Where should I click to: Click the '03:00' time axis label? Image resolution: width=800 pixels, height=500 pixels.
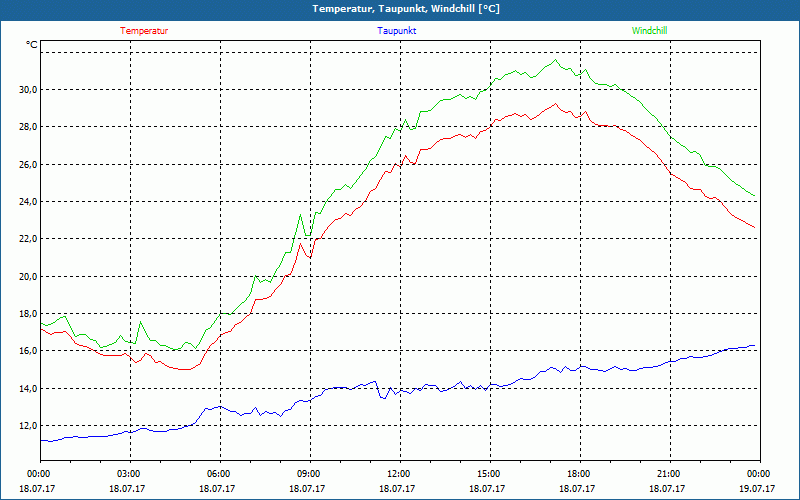tap(128, 474)
